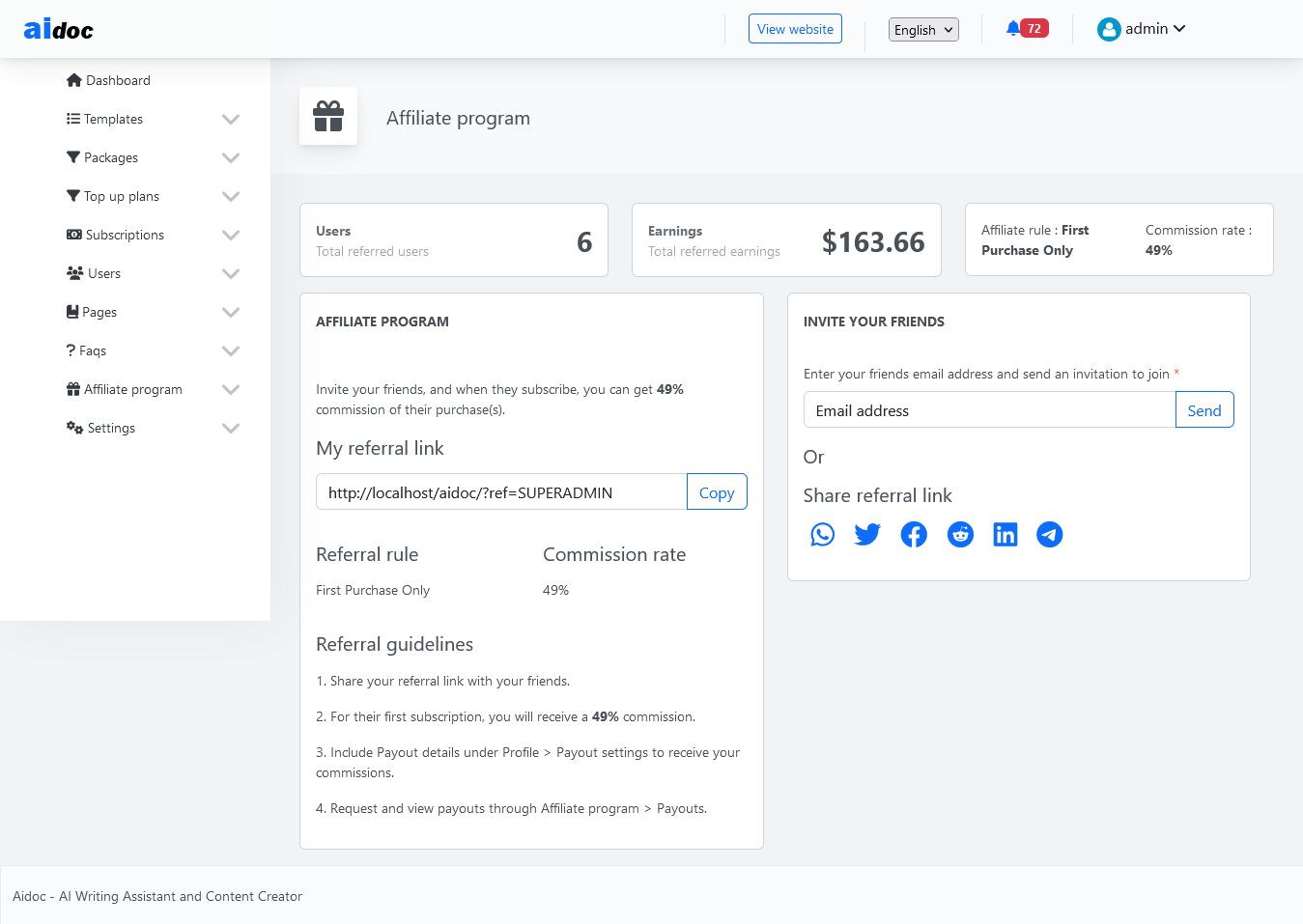This screenshot has width=1303, height=924.
Task: Expand the Subscriptions chevron
Action: pos(231,235)
